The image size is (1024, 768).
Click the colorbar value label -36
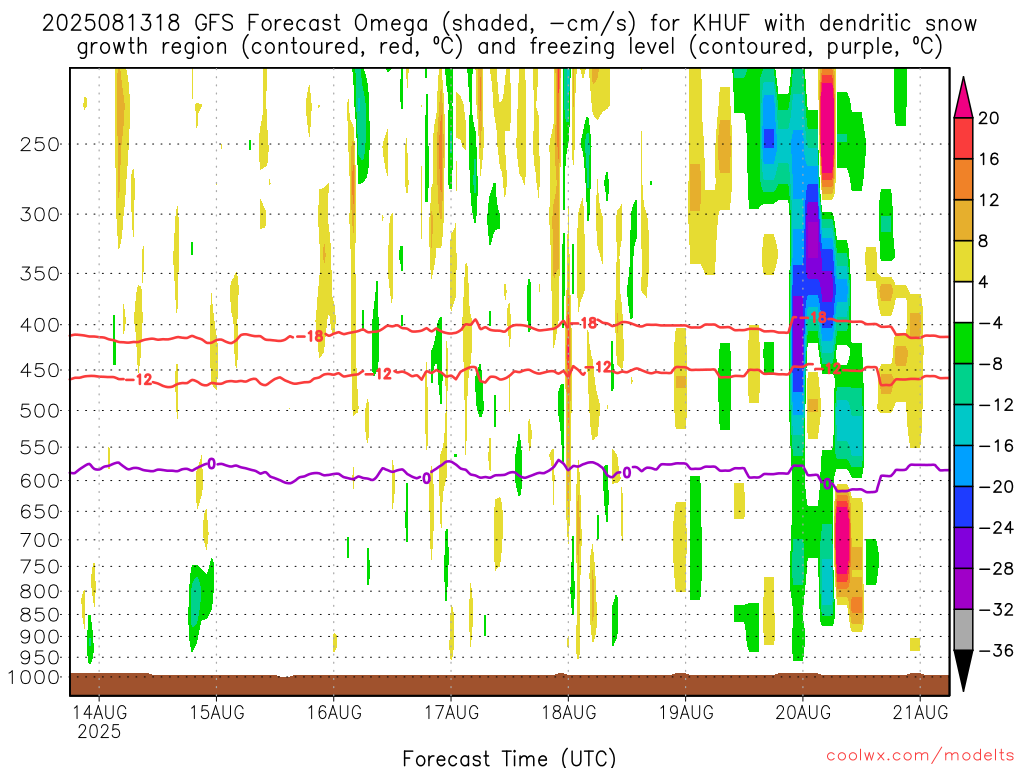pyautogui.click(x=996, y=650)
